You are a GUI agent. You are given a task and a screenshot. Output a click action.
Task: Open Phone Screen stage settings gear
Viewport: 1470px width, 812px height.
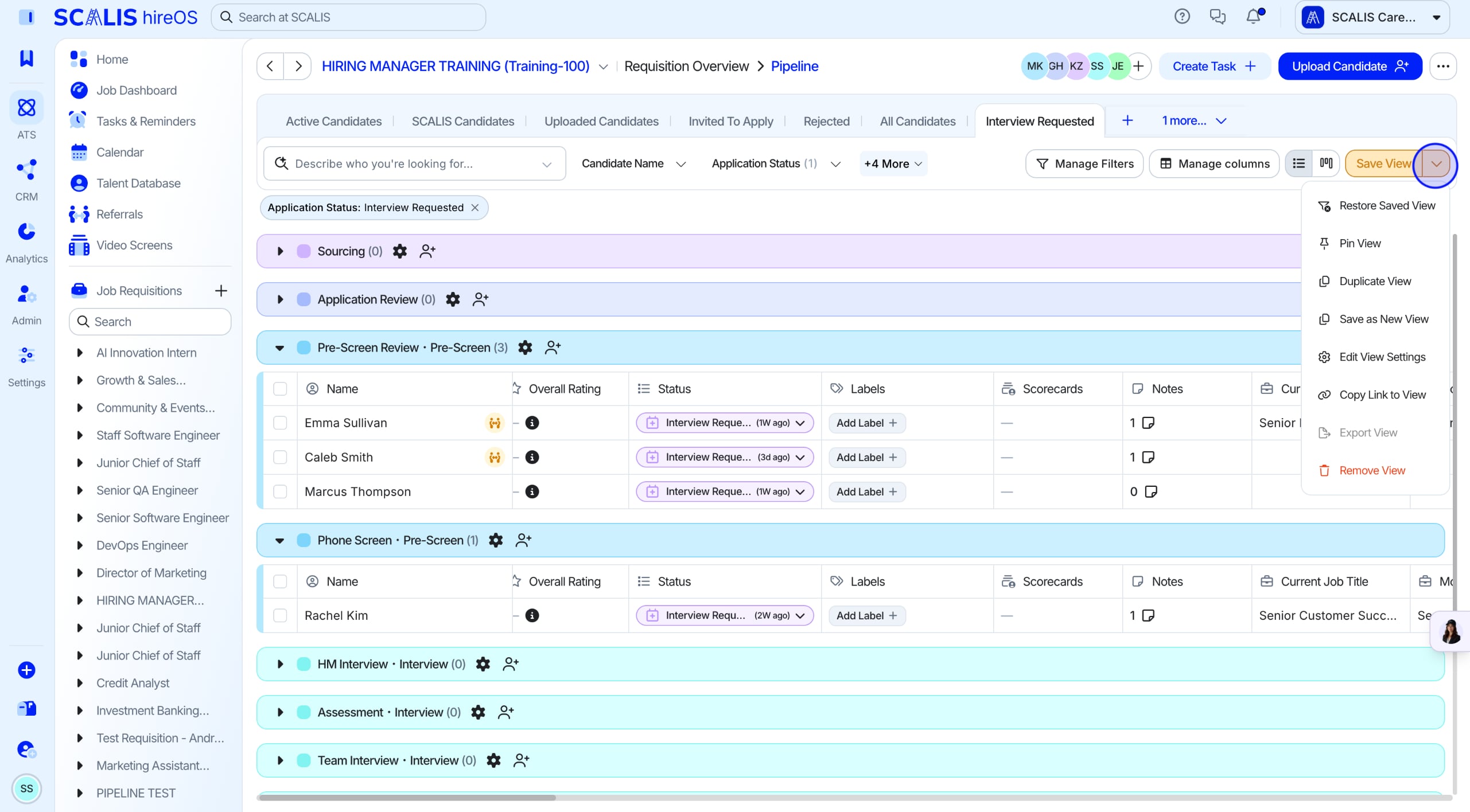click(496, 540)
